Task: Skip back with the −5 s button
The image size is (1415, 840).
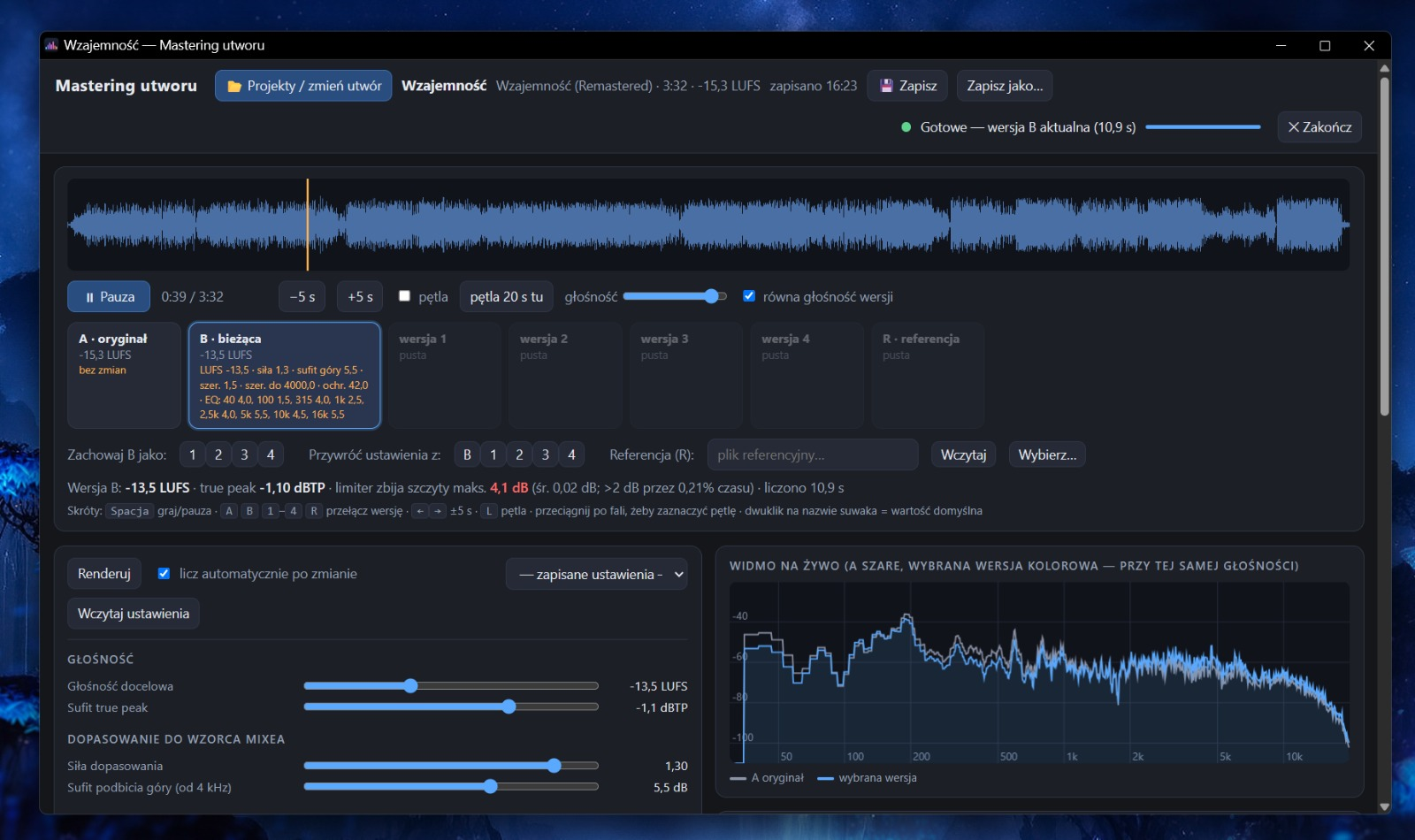Action: tap(302, 297)
